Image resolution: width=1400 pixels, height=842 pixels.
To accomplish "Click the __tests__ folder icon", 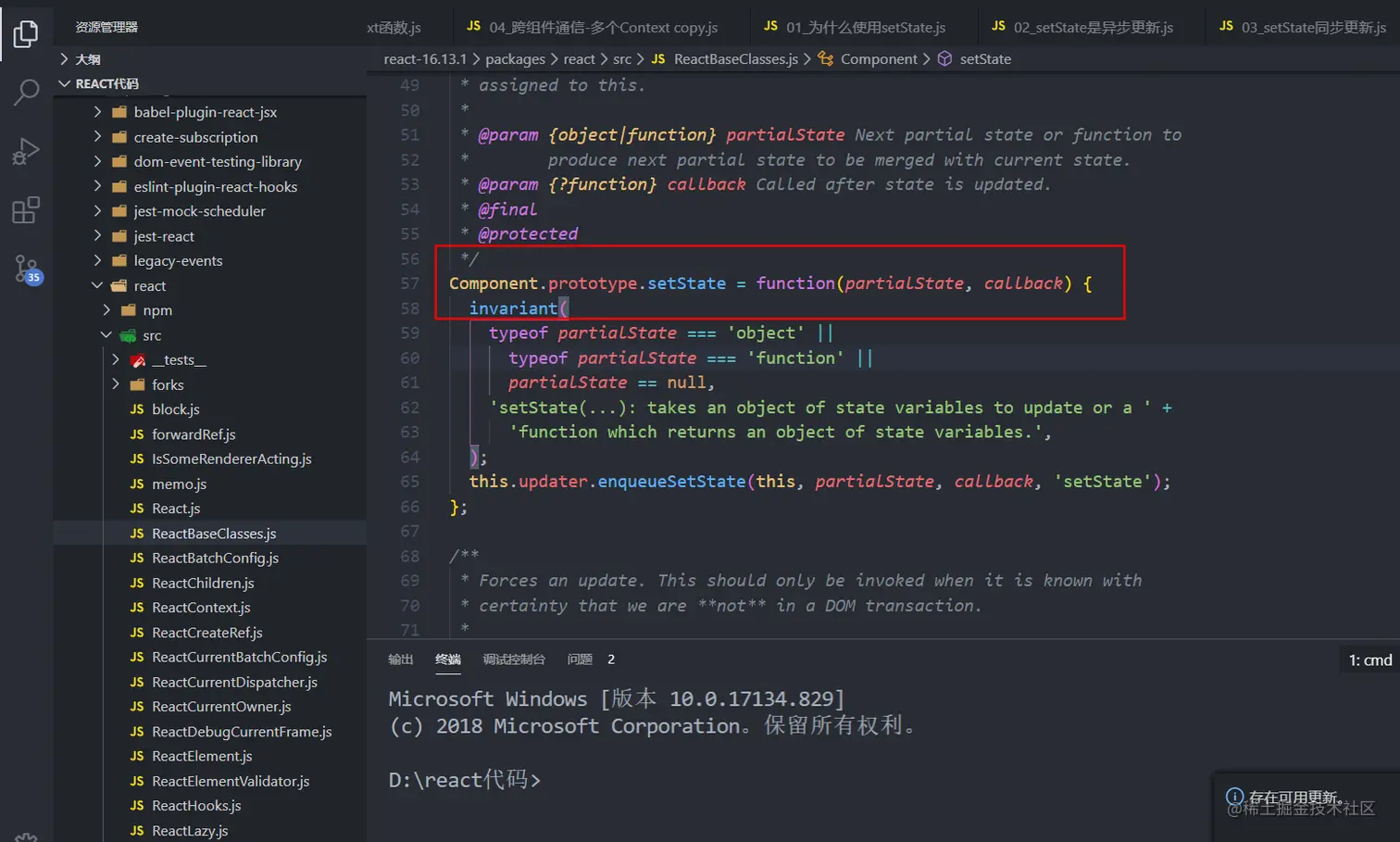I will (138, 360).
